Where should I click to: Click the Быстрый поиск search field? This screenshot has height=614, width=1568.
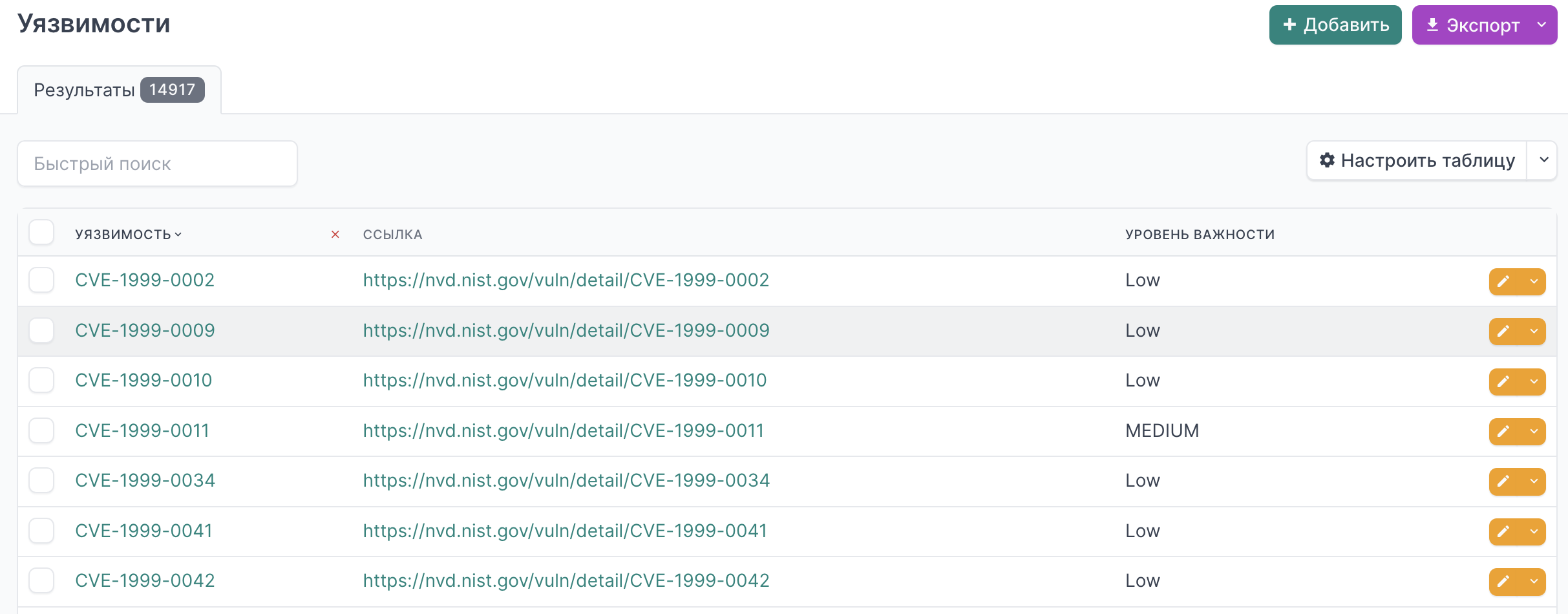tap(157, 164)
